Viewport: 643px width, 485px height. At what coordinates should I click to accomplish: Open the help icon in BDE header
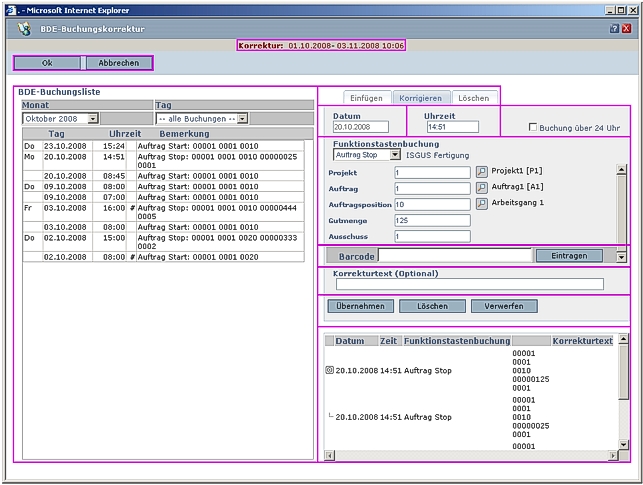click(x=614, y=29)
